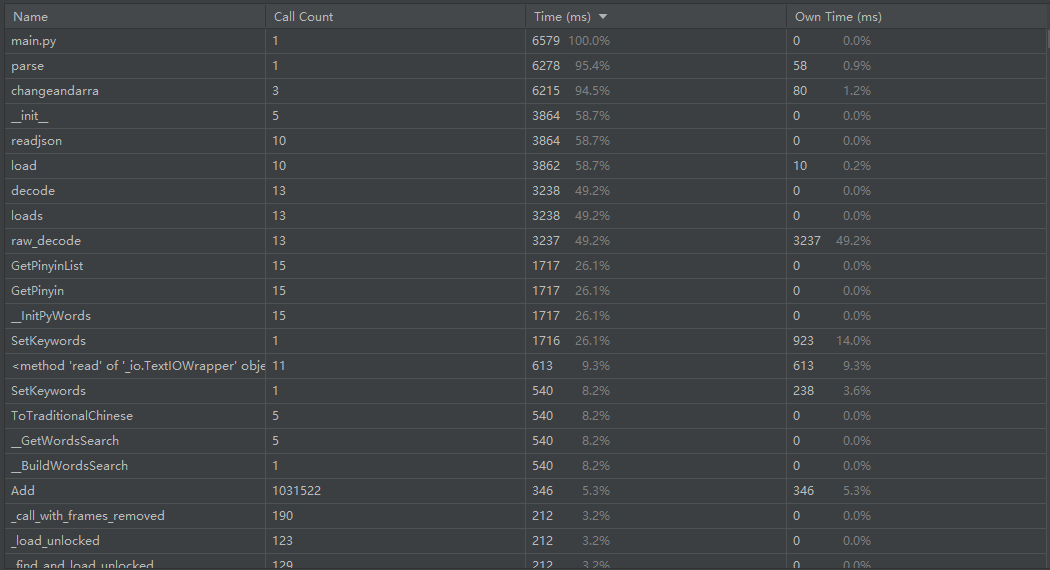Sort by the Call Count column header
The height and width of the screenshot is (570, 1050).
(x=395, y=17)
